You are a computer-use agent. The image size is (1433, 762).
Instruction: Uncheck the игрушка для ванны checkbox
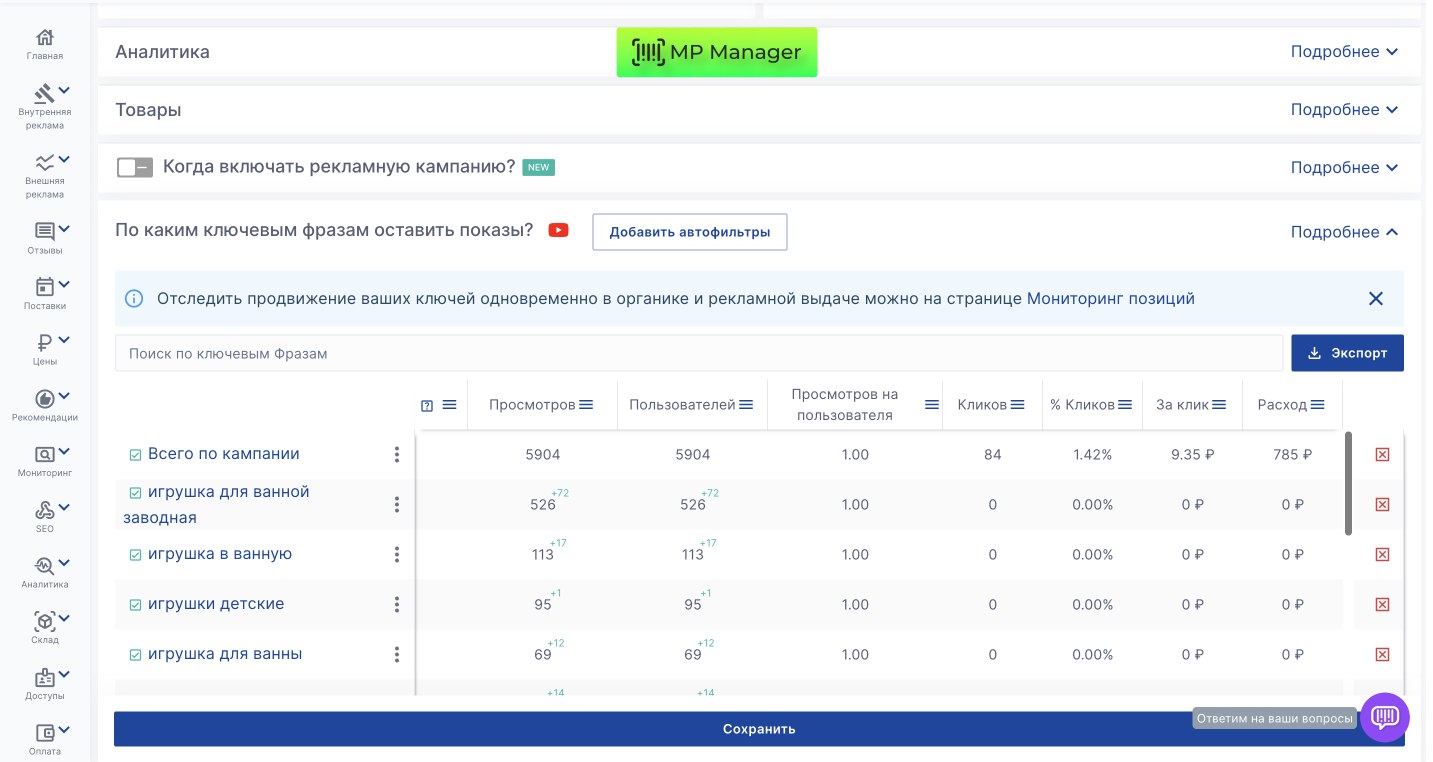pos(135,655)
